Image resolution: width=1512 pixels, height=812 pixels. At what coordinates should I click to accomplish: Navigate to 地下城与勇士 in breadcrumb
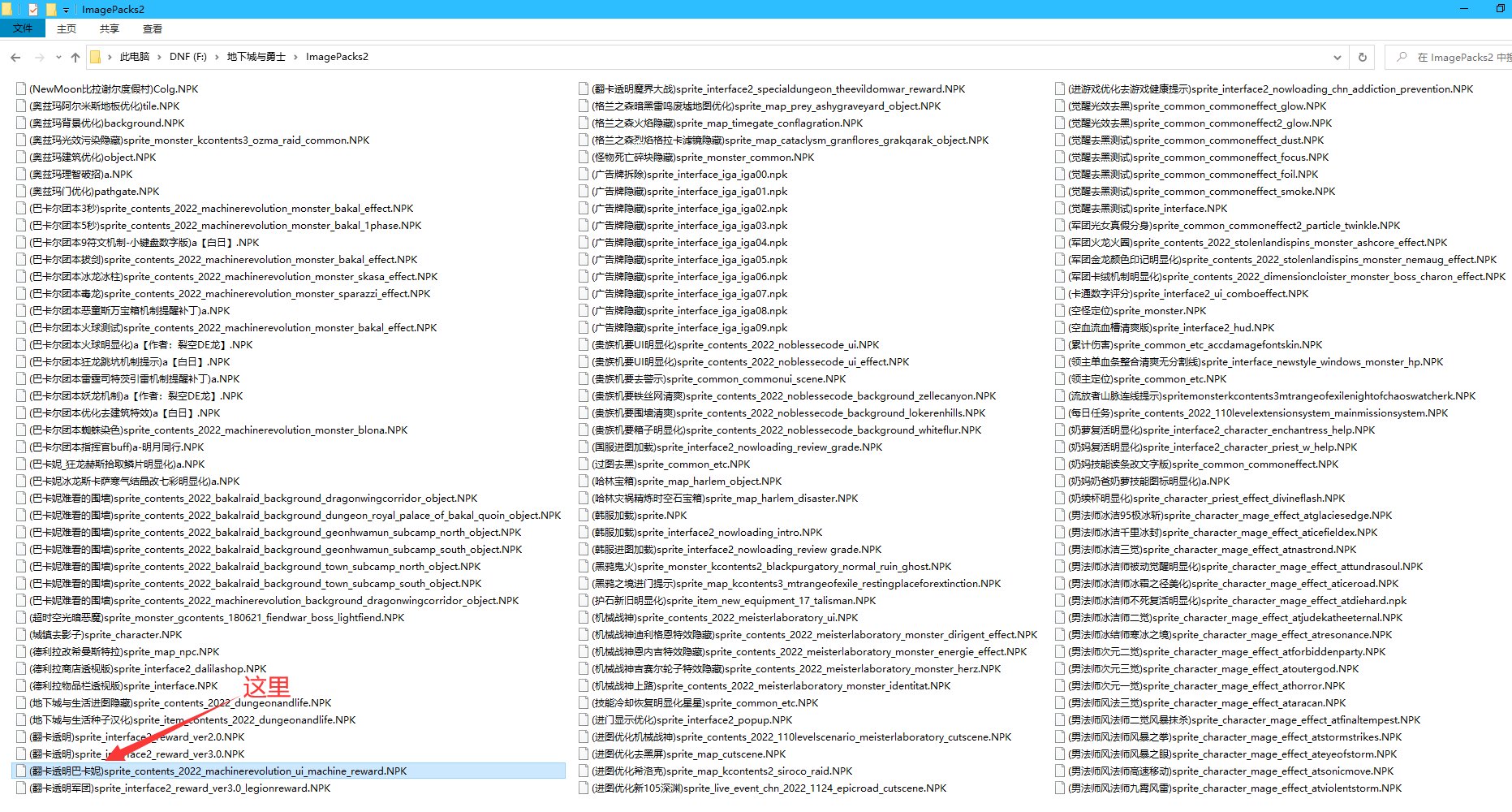(256, 57)
